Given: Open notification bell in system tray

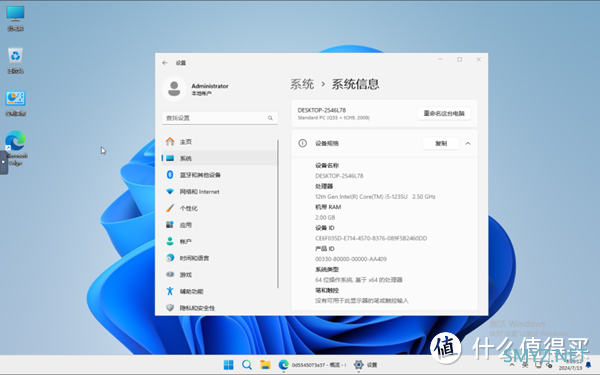Looking at the screenshot, I should tap(589, 365).
